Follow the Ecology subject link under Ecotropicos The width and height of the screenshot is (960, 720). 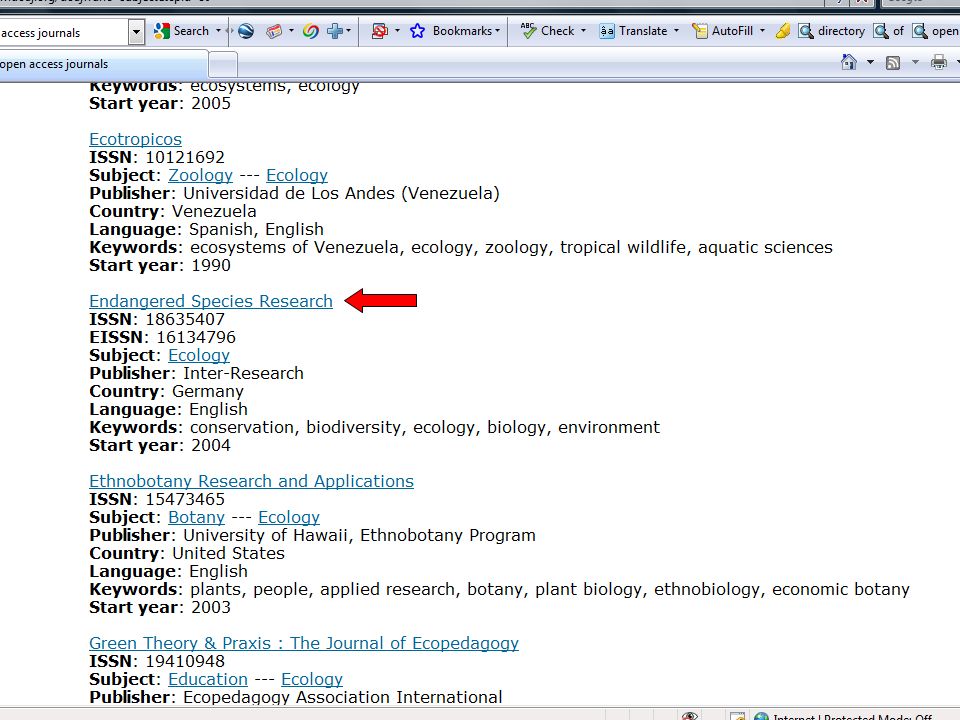click(x=297, y=176)
